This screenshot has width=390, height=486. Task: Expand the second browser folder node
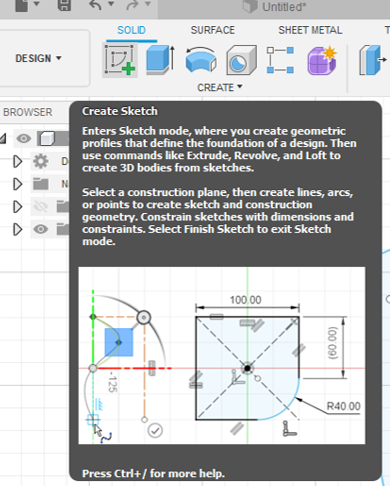[x=17, y=184]
